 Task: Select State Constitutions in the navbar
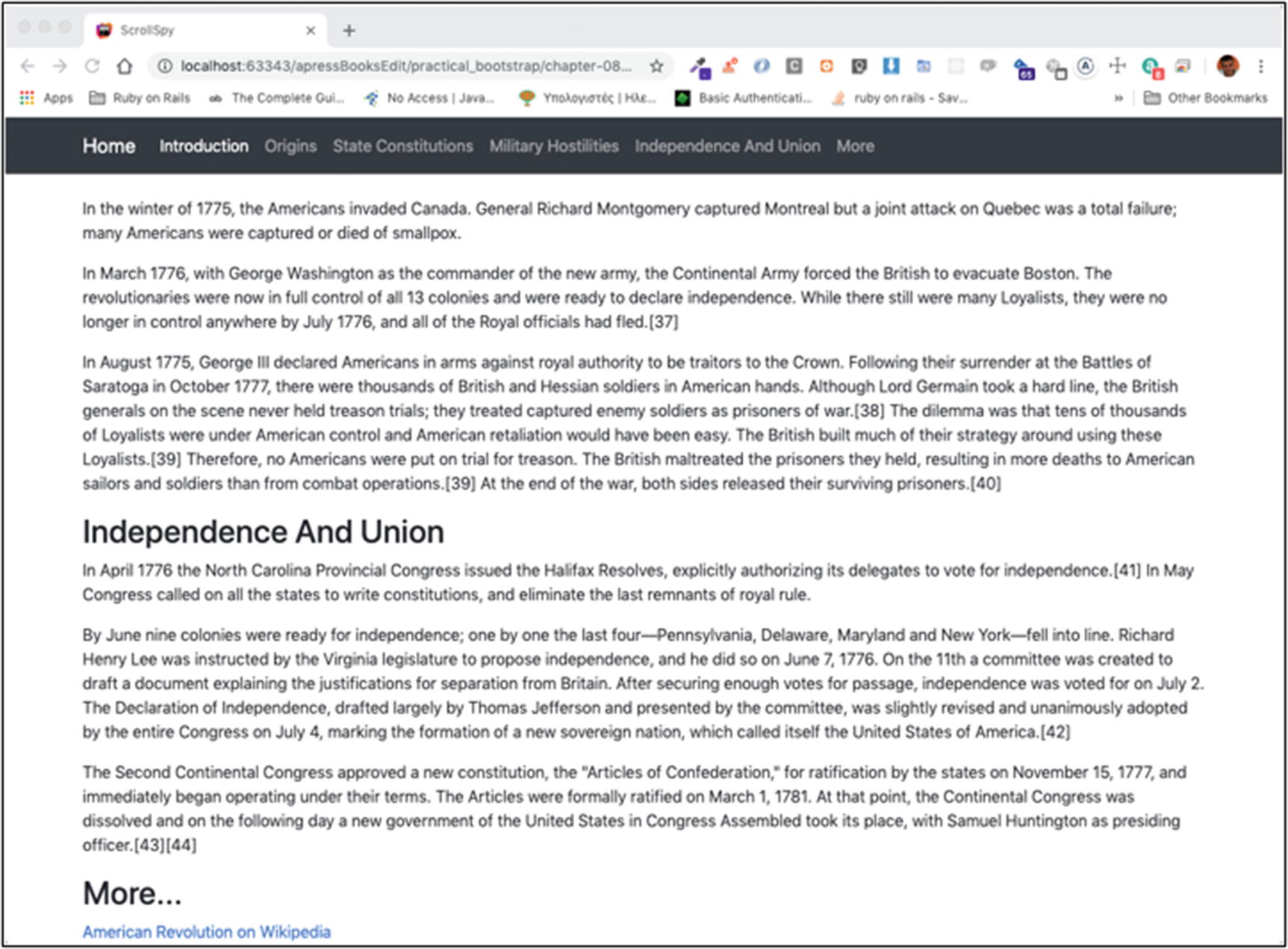(402, 146)
